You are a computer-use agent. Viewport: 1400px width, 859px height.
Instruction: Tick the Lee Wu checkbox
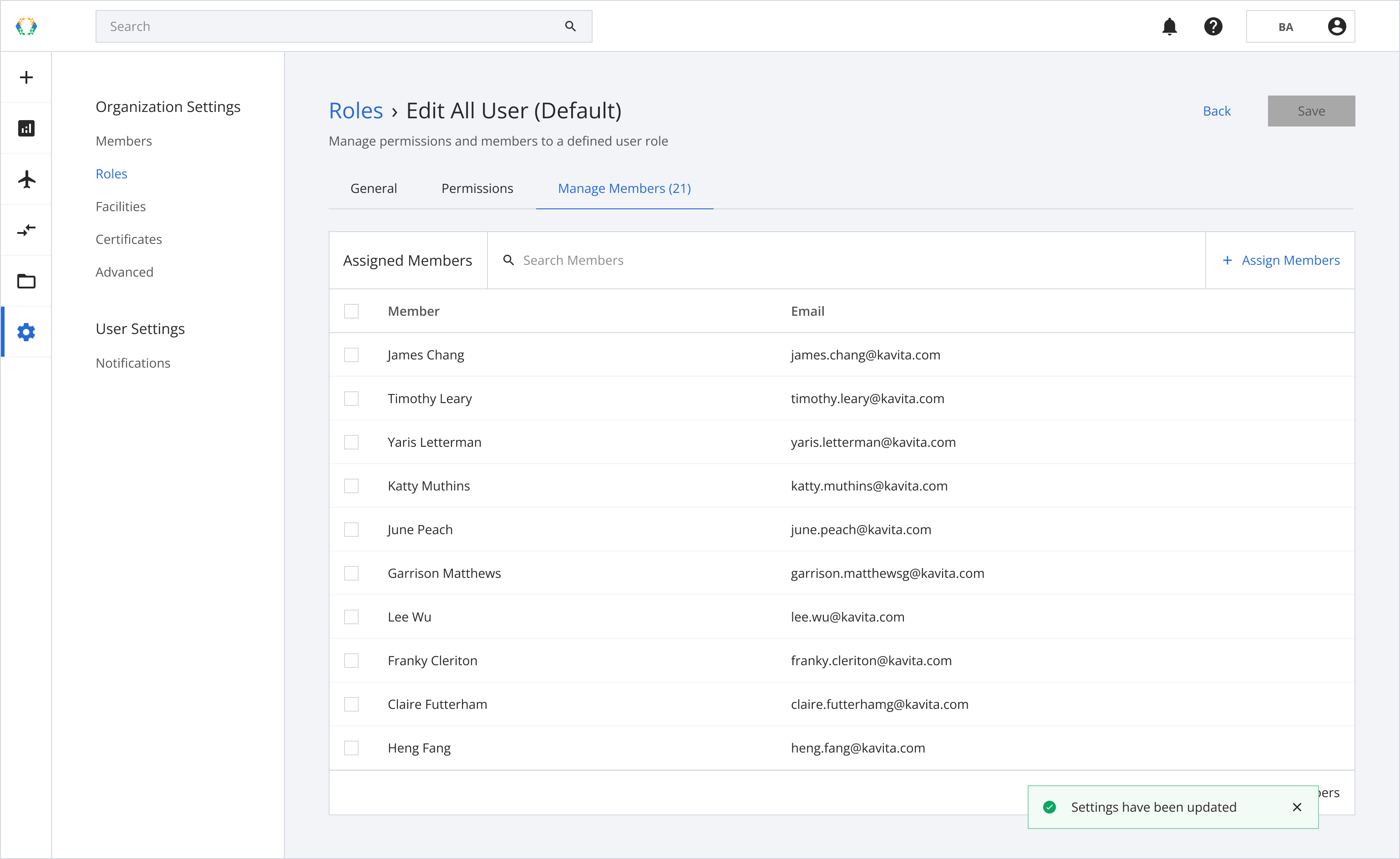click(351, 617)
